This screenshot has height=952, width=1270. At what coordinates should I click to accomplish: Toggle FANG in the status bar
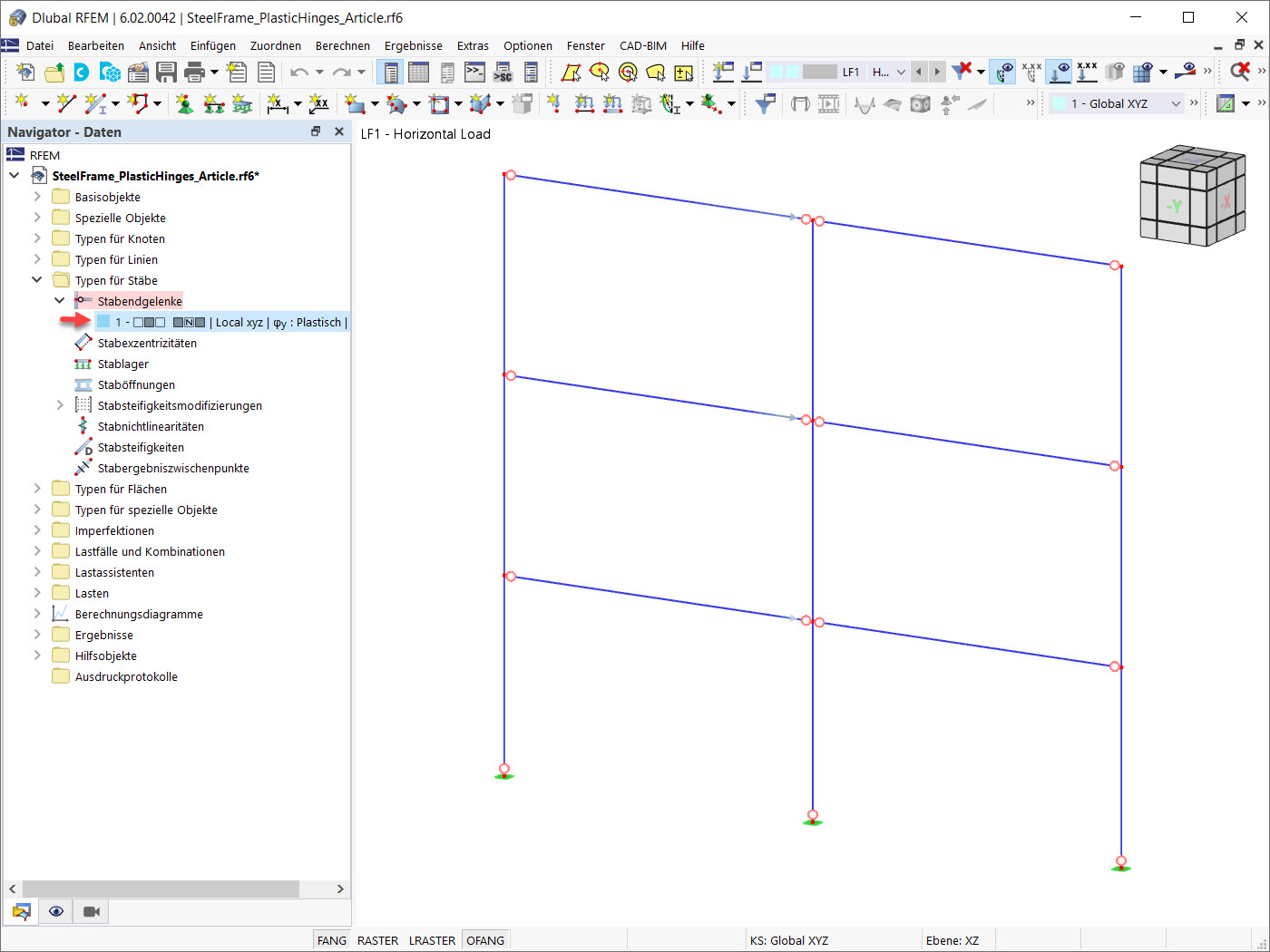[x=331, y=940]
